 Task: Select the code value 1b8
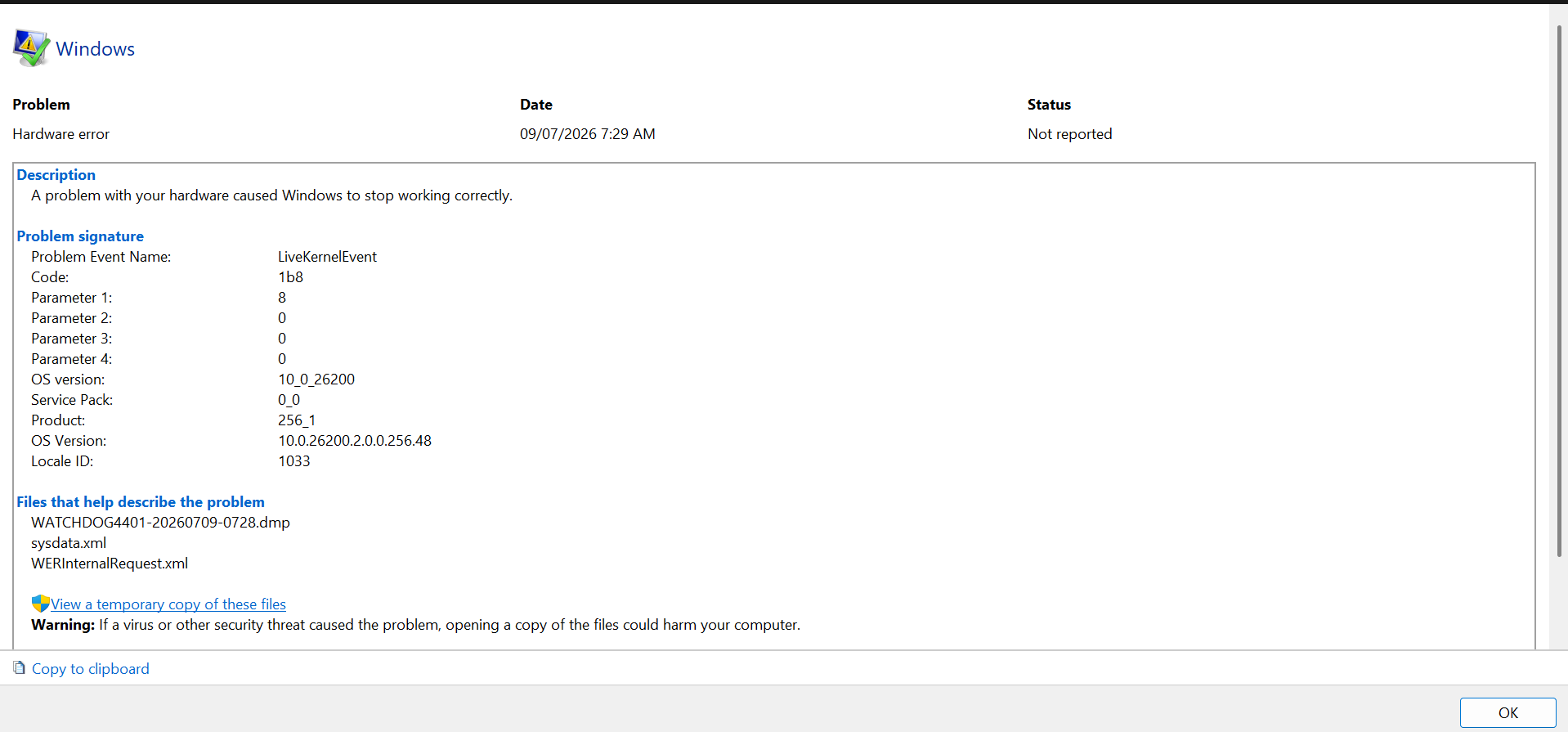pos(290,277)
